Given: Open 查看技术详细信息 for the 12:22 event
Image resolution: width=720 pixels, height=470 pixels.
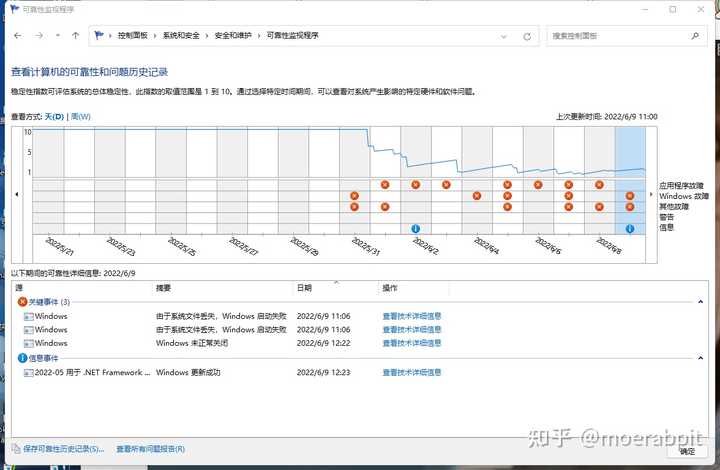Looking at the screenshot, I should point(412,343).
